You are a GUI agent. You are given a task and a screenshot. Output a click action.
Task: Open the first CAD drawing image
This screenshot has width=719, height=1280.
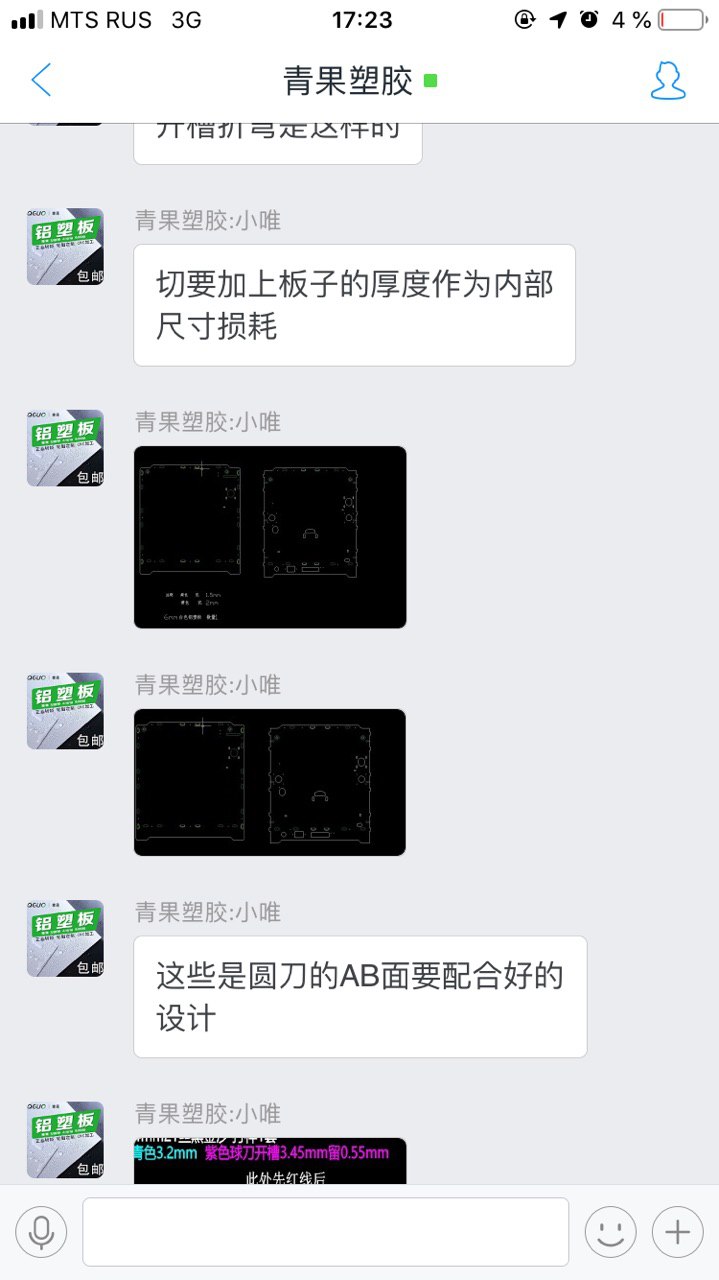(270, 537)
